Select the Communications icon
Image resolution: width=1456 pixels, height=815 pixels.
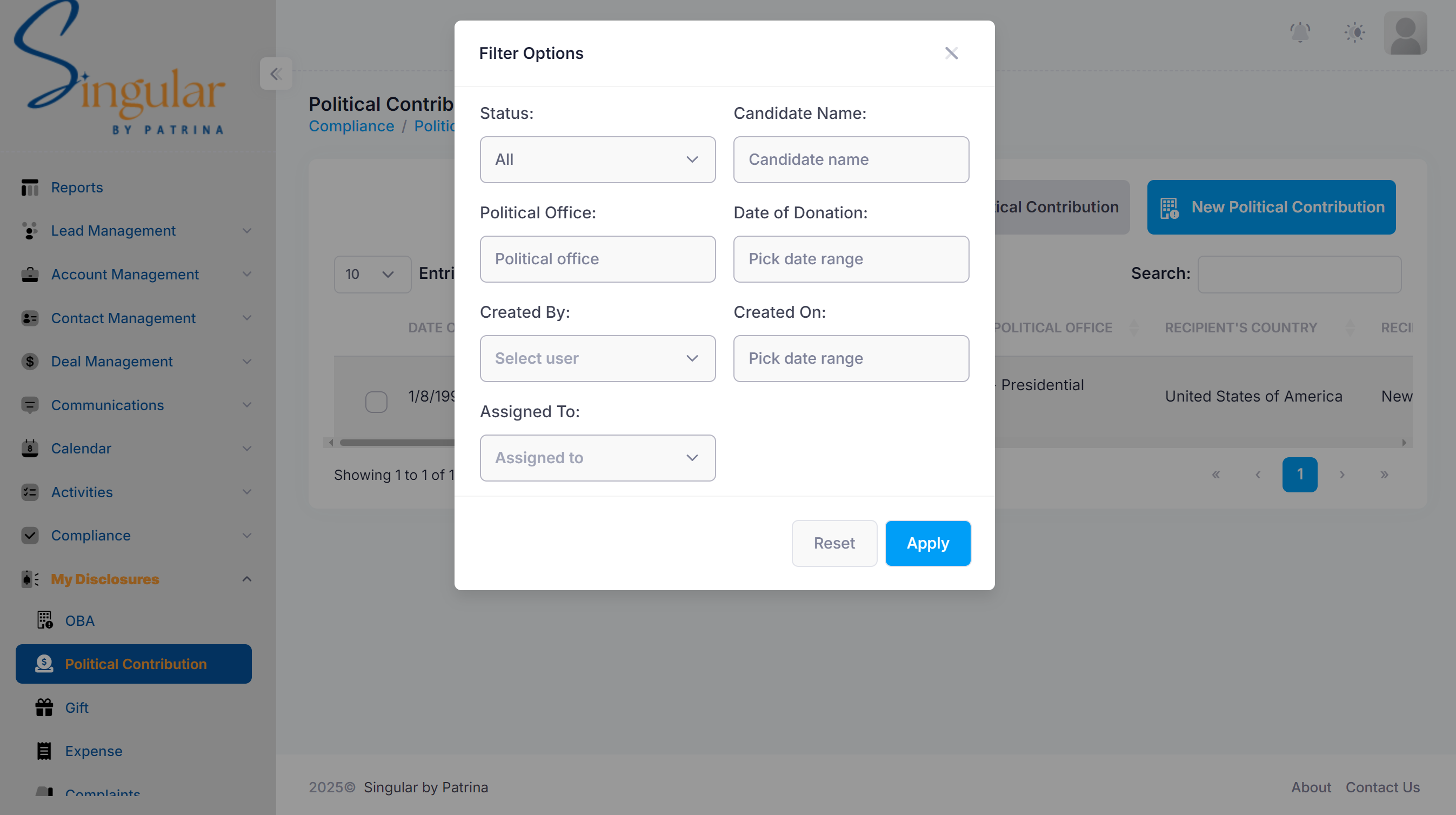[x=29, y=405]
